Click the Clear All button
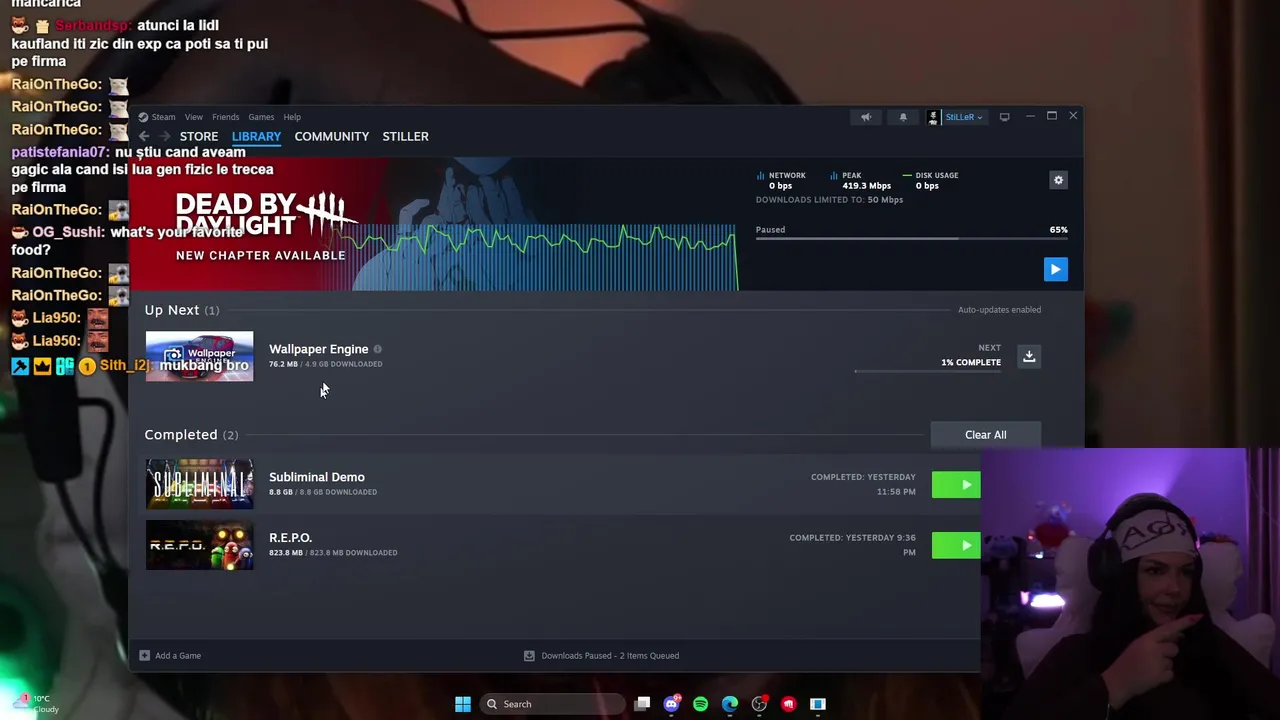 coord(986,435)
